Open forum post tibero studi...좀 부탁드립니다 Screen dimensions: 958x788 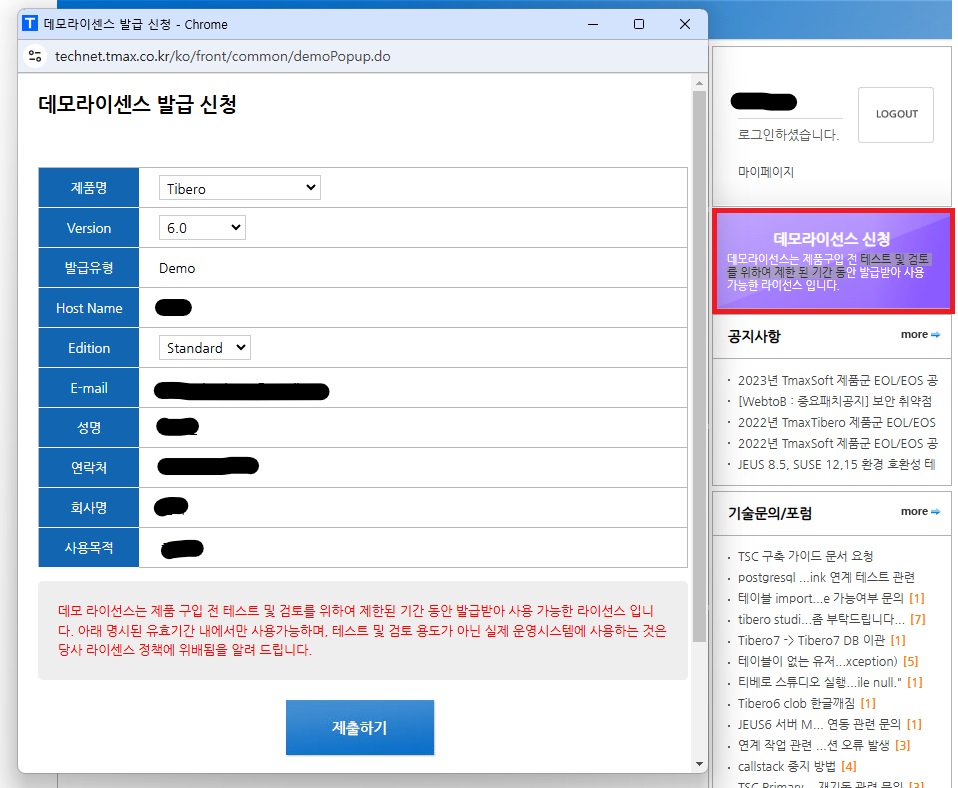point(821,619)
